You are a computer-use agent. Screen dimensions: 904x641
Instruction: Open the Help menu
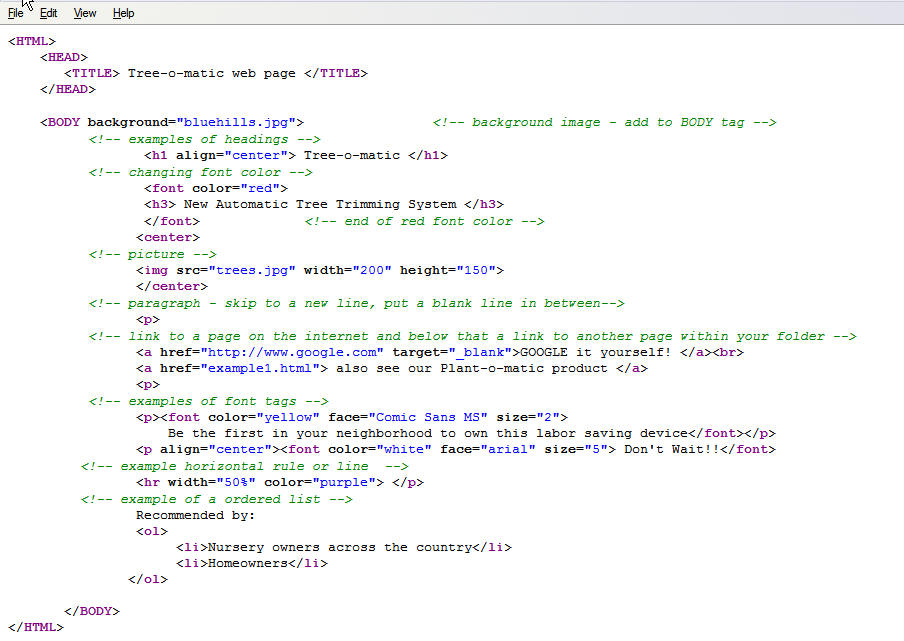123,13
